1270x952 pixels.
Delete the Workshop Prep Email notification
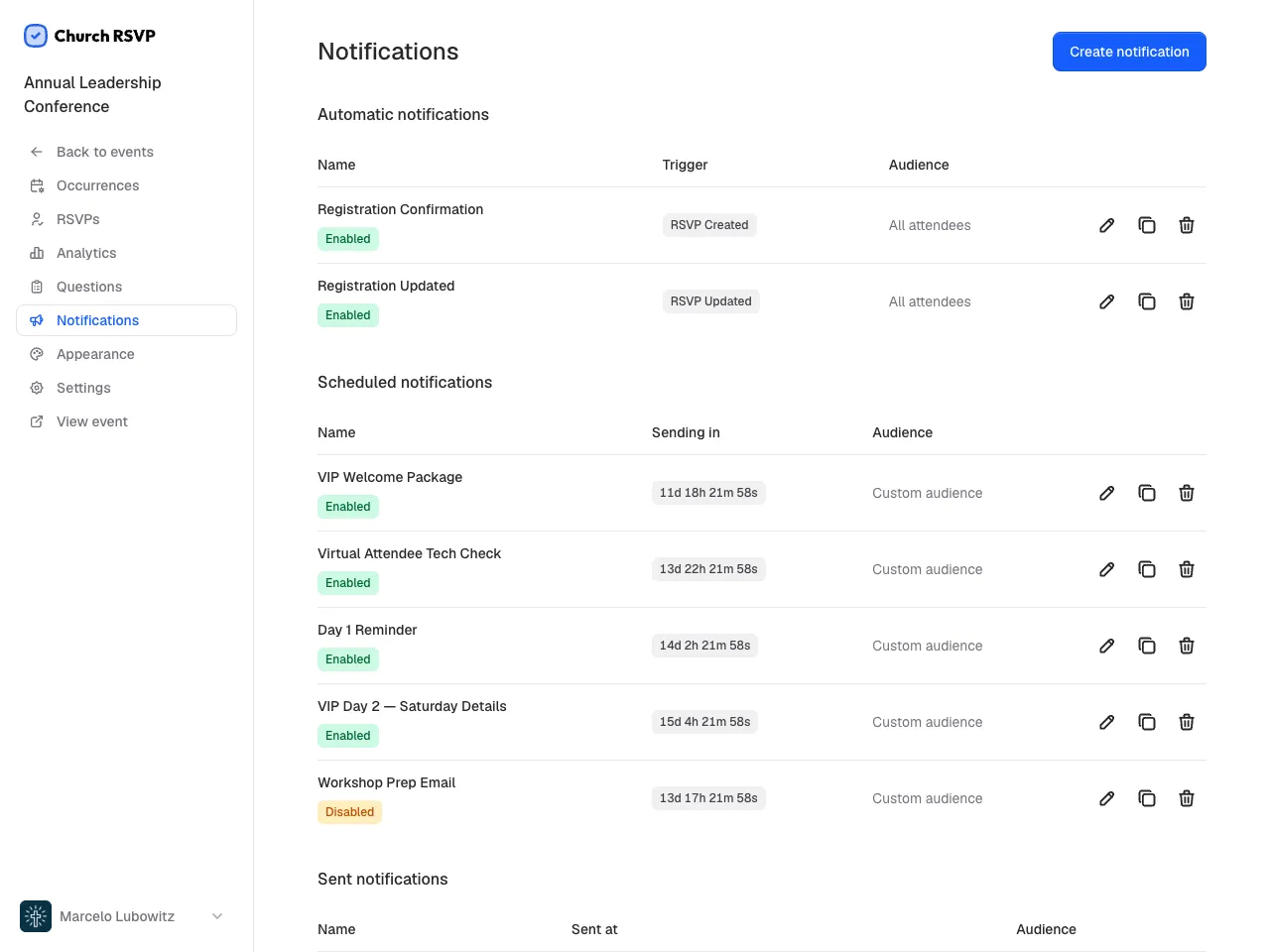click(1187, 798)
